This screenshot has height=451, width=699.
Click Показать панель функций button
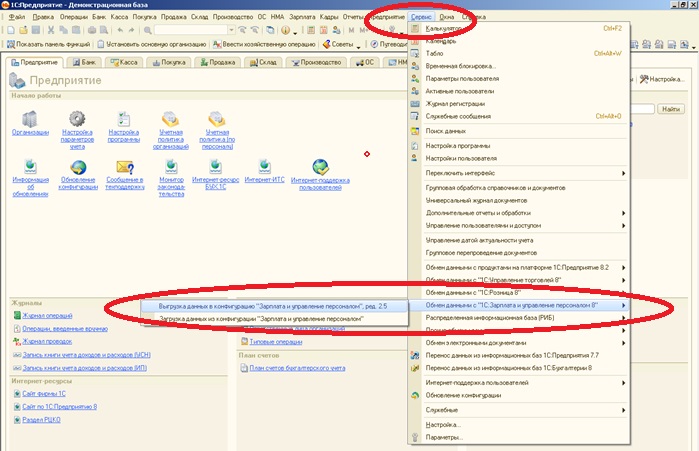[49, 45]
